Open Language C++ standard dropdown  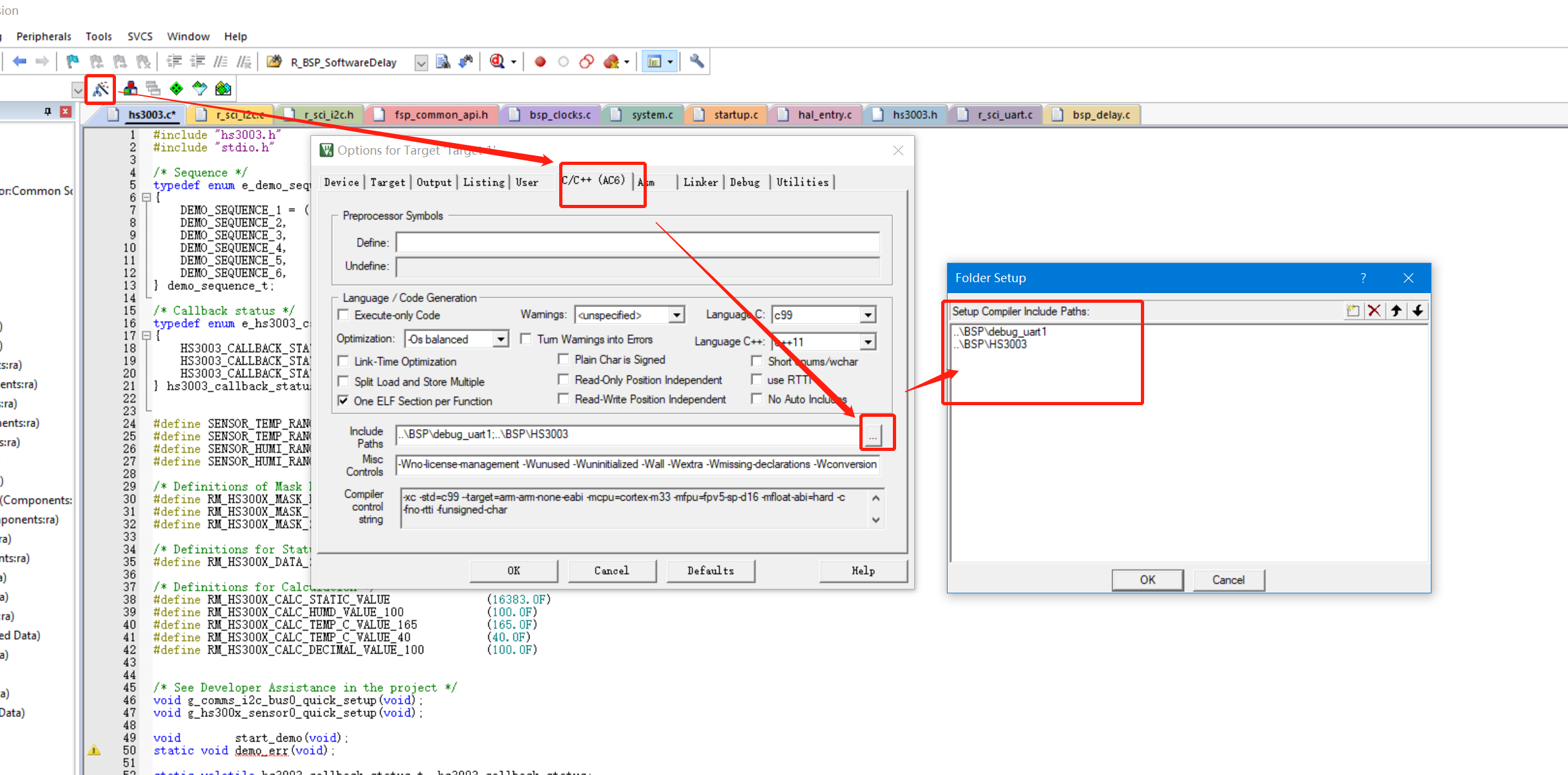pos(868,342)
